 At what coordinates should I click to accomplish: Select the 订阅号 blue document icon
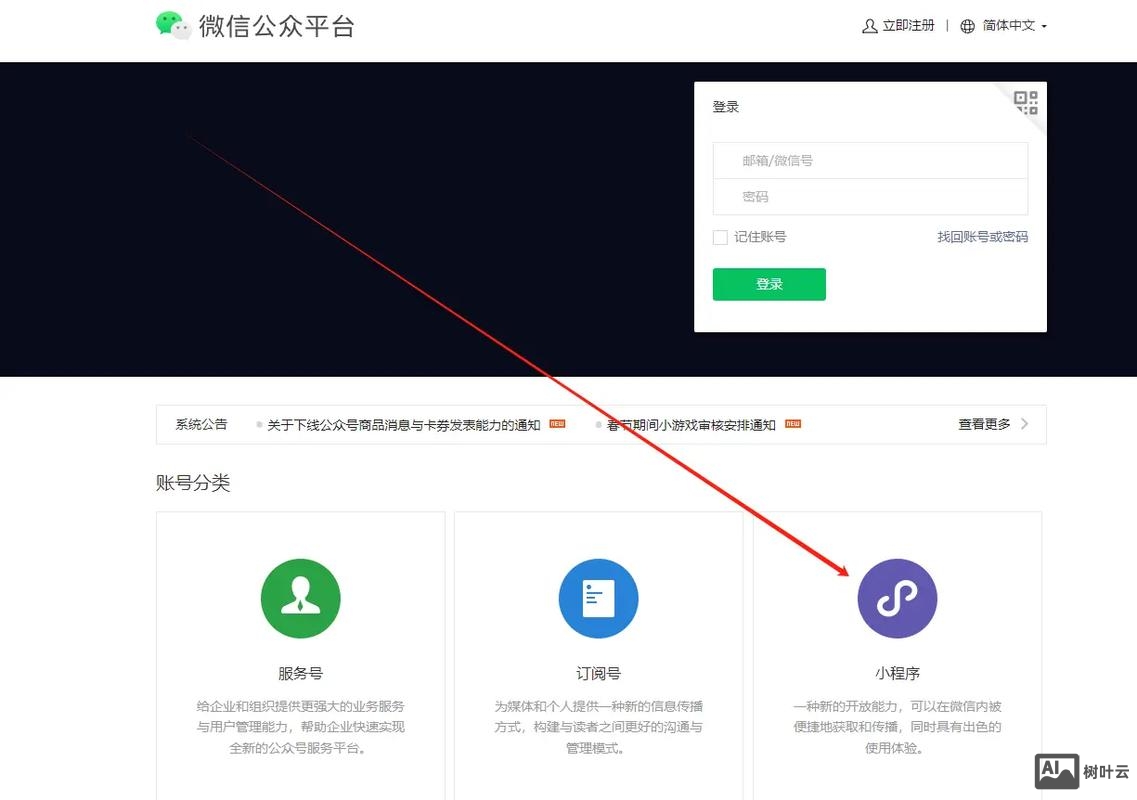coord(598,599)
